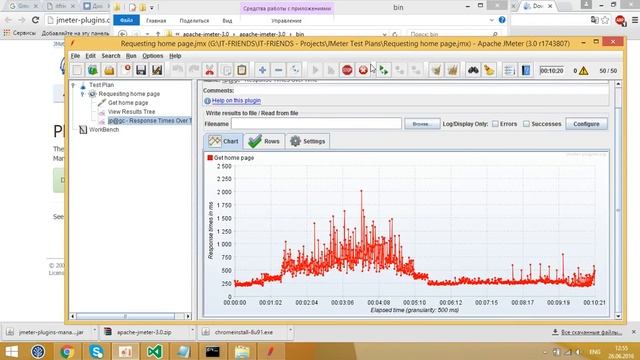Switch to the Chart tab
Screen dimensions: 640x360
223,141
